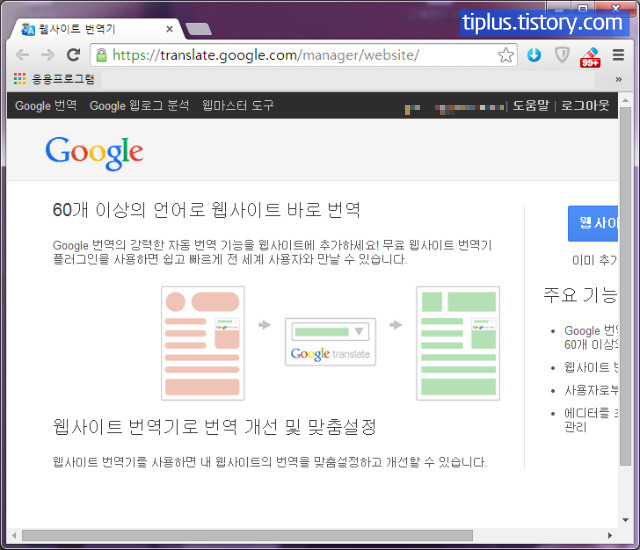The height and width of the screenshot is (550, 640).
Task: Open the shield extension icon
Action: point(562,55)
